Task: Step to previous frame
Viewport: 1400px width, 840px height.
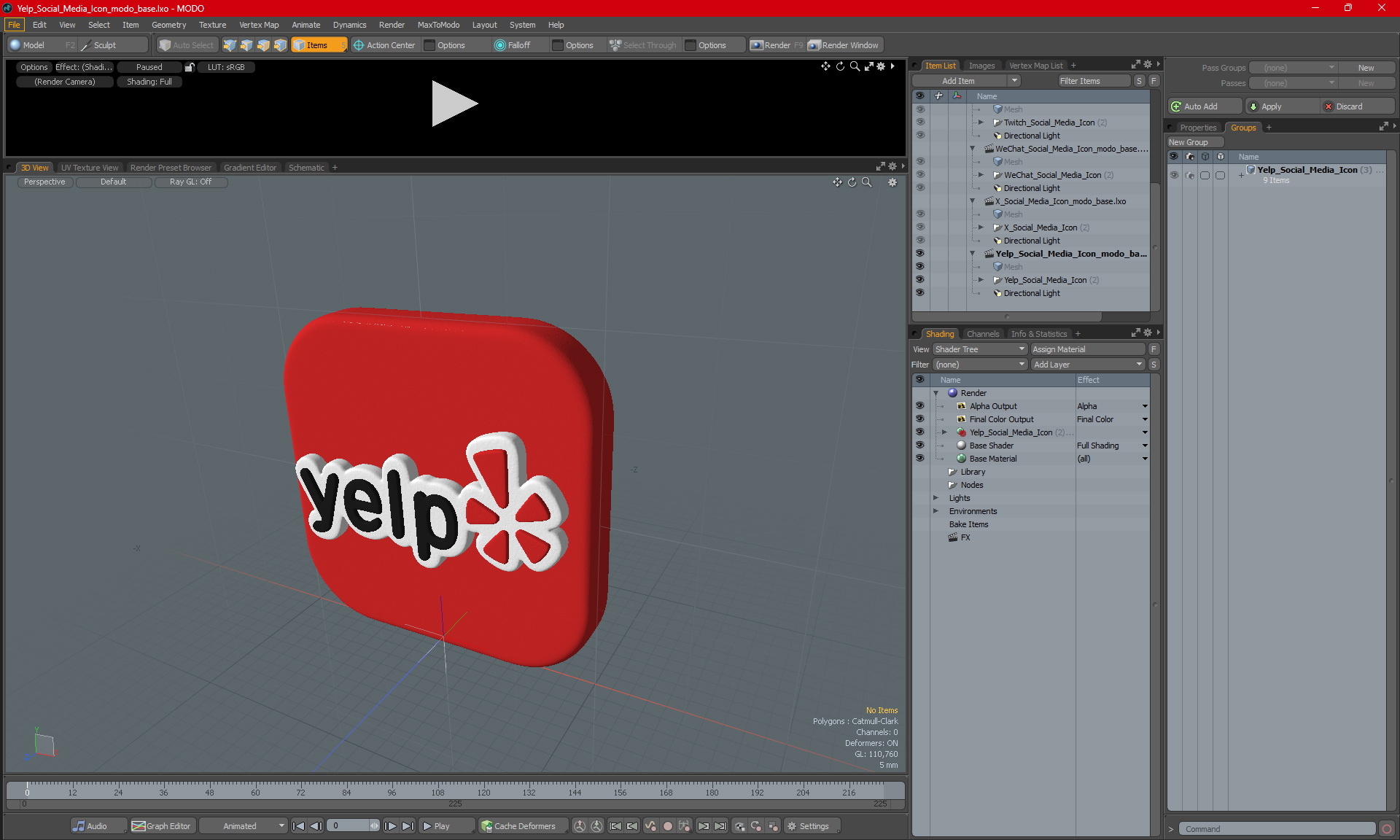Action: (316, 826)
